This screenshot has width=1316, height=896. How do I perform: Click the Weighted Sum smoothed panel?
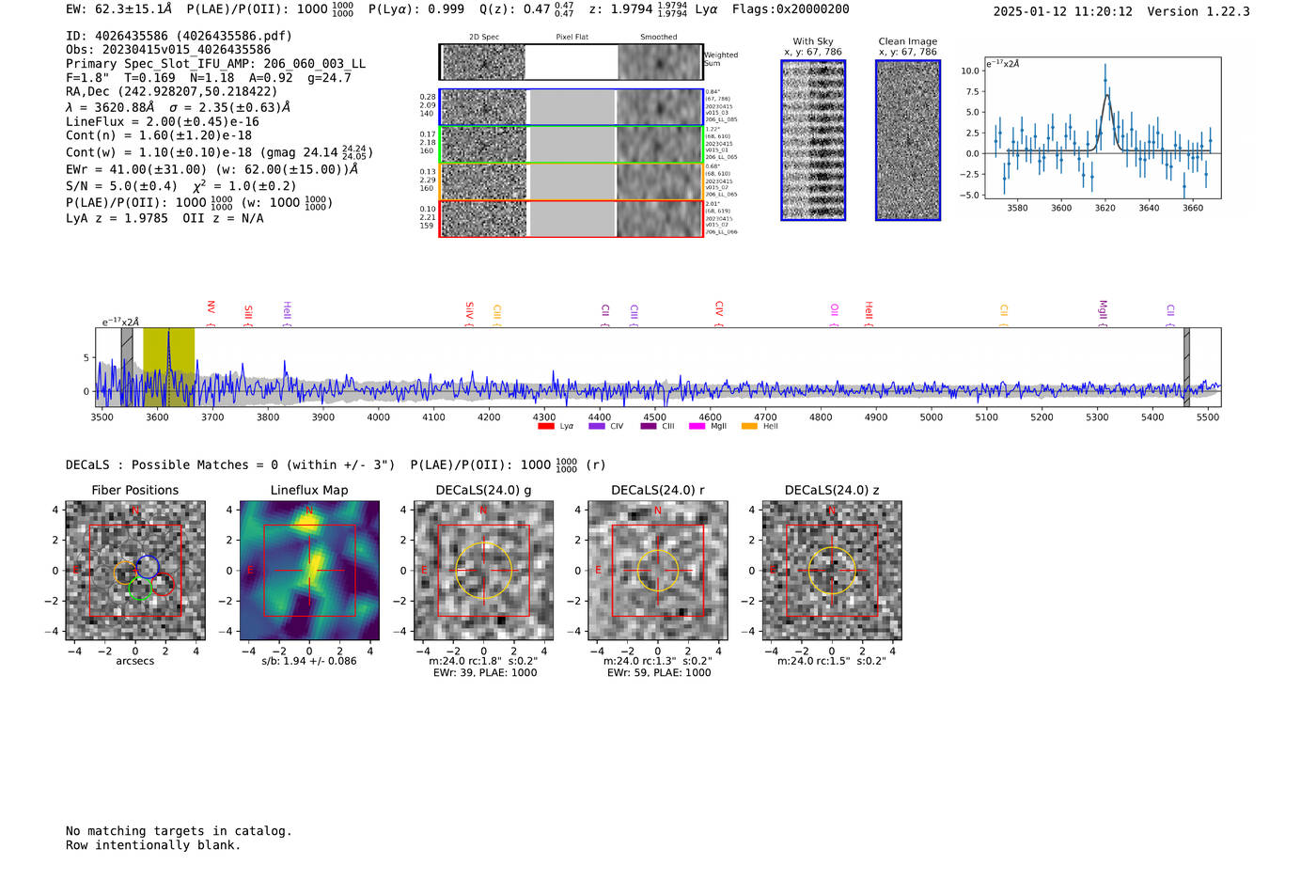click(659, 62)
